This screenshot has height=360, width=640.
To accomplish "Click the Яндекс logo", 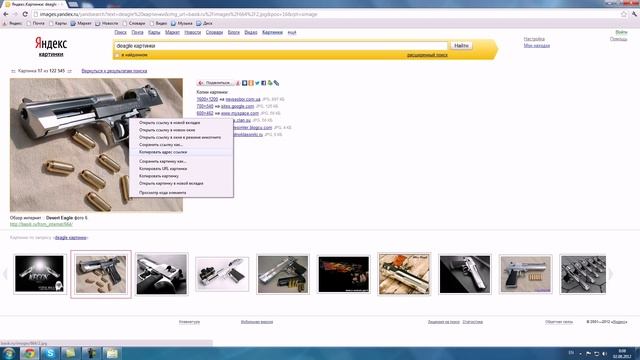I will [51, 43].
